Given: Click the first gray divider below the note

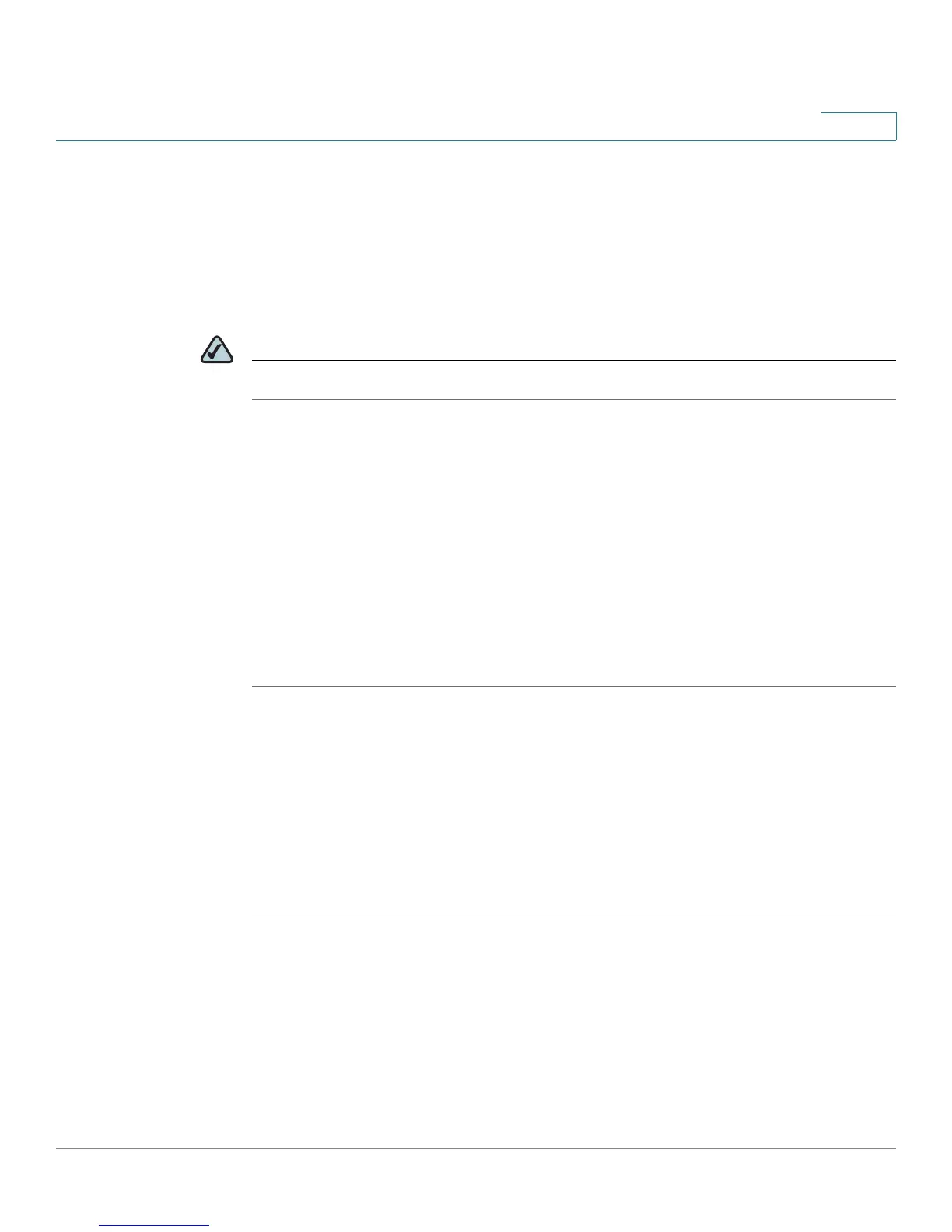Looking at the screenshot, I should click(574, 686).
